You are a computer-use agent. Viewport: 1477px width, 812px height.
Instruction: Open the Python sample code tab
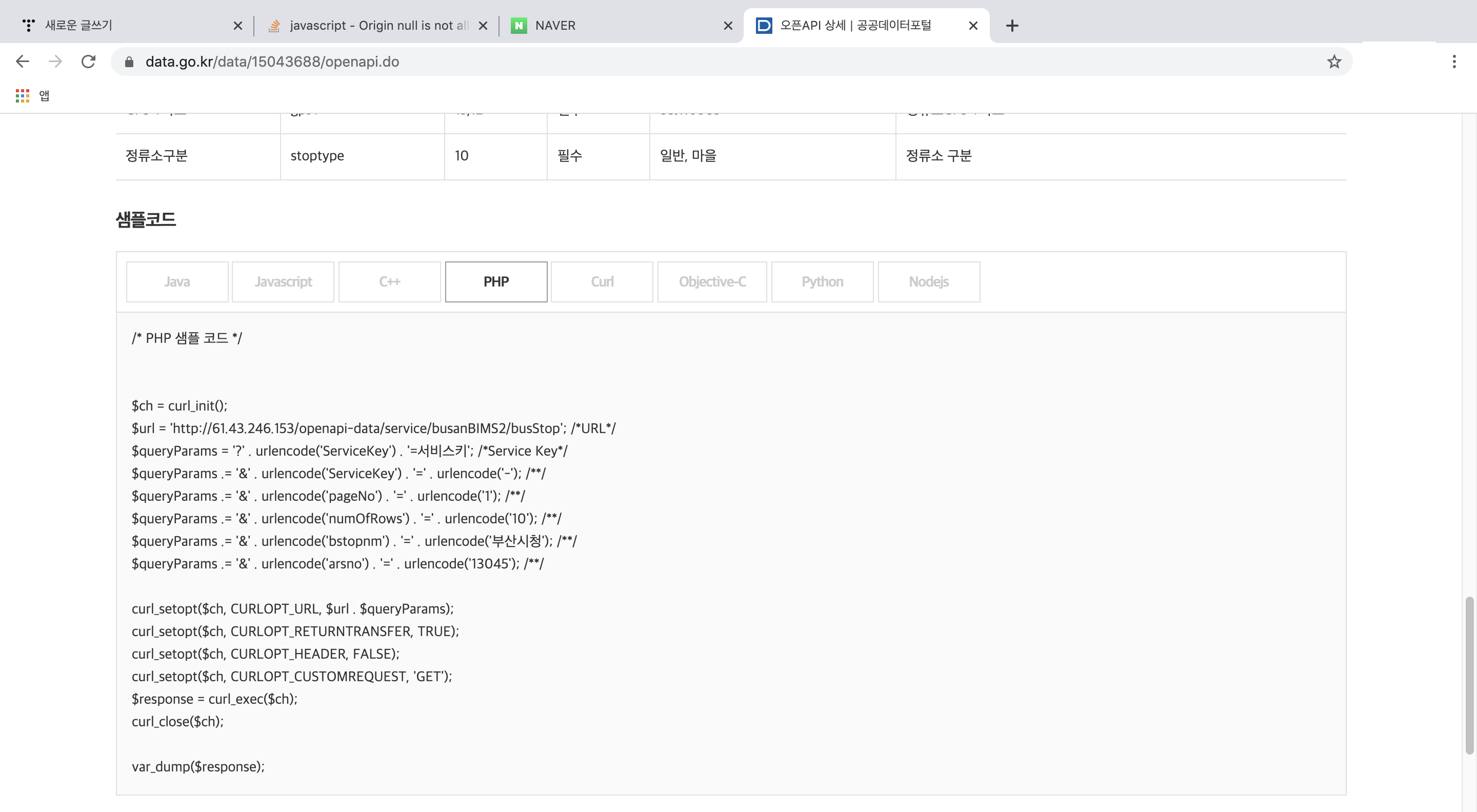tap(822, 281)
